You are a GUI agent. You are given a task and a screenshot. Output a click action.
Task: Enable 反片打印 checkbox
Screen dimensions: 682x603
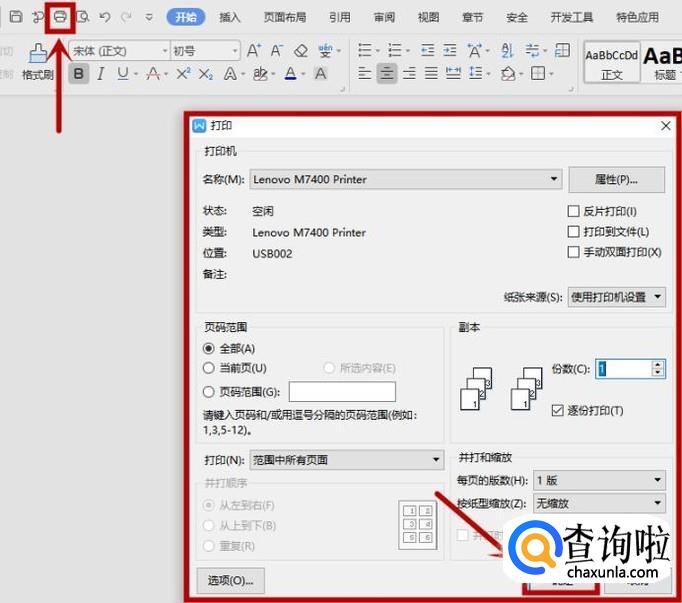tap(574, 211)
